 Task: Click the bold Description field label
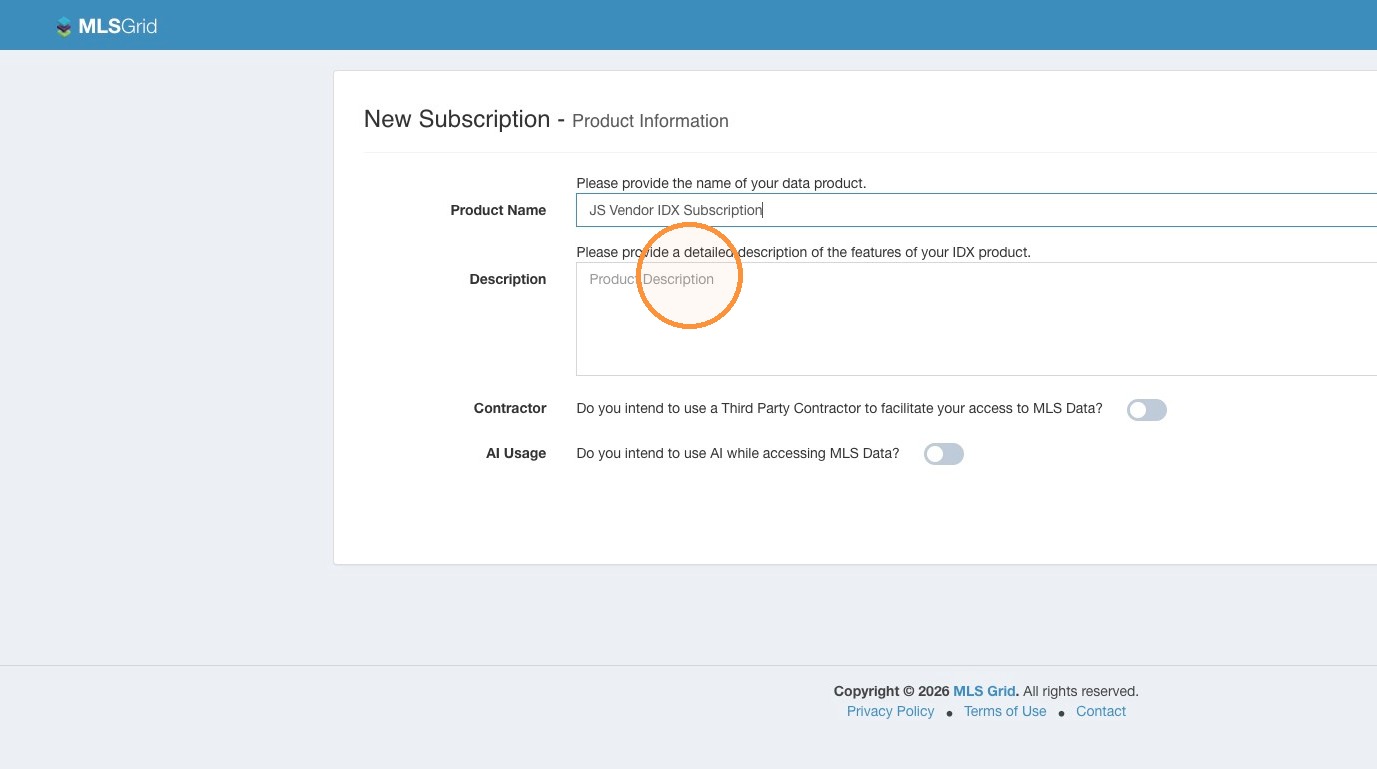coord(508,279)
